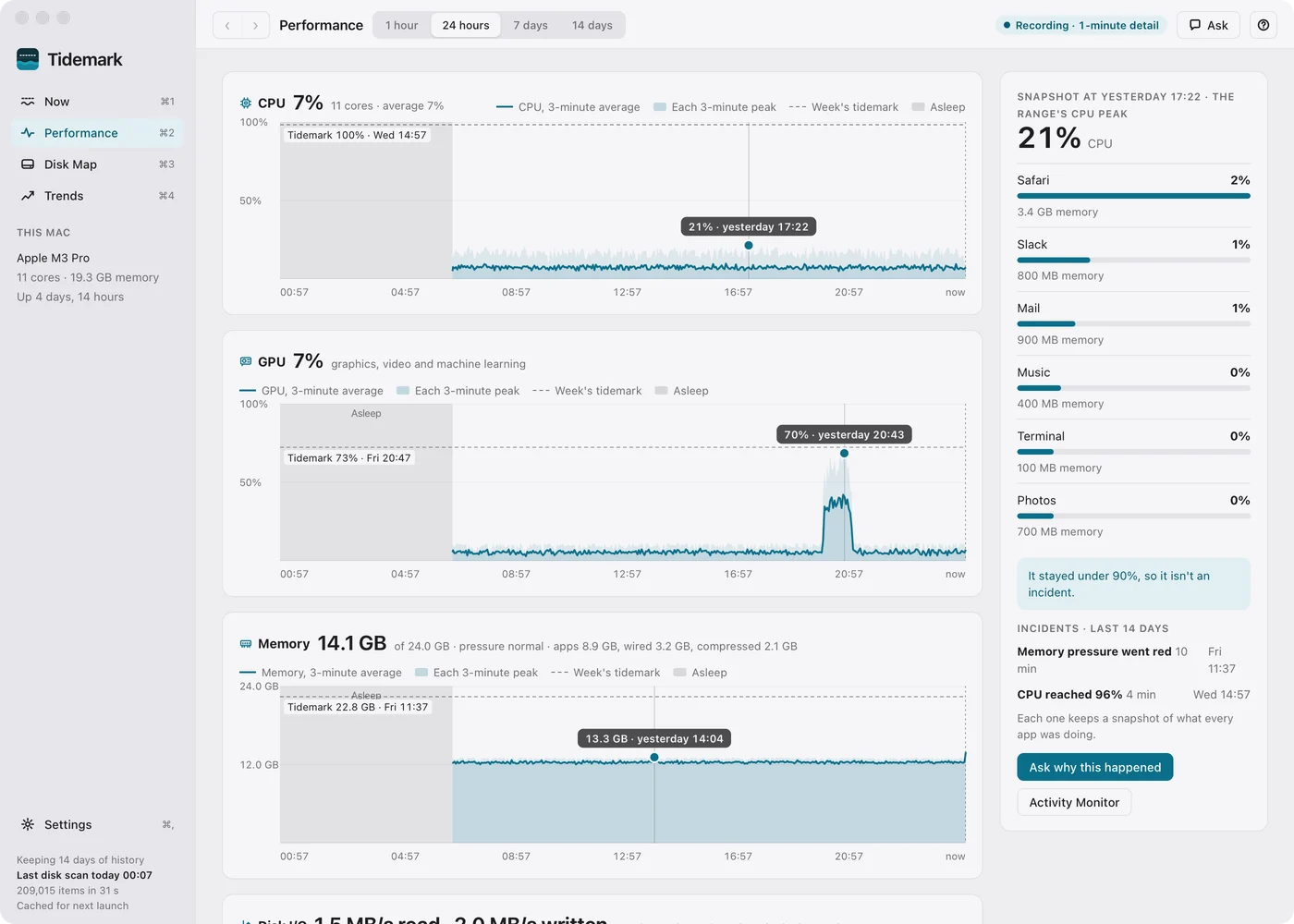The width and height of the screenshot is (1294, 924).
Task: Open the Trends section
Action: 97,196
